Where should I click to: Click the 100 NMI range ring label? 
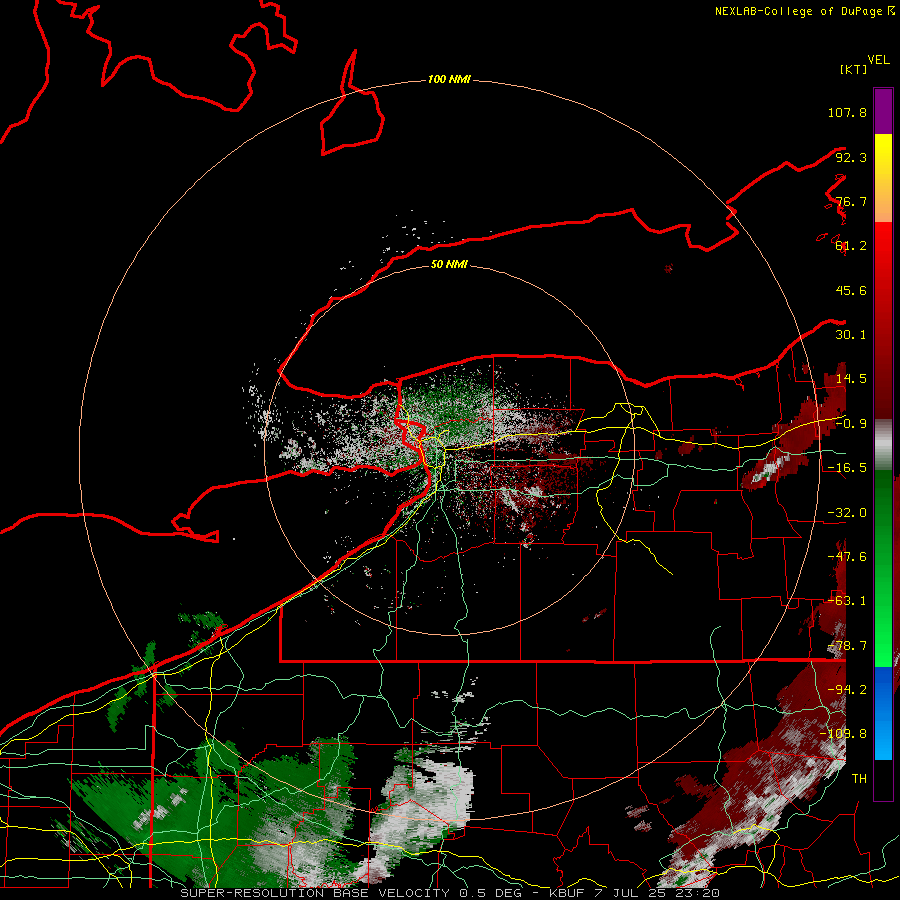coord(449,79)
